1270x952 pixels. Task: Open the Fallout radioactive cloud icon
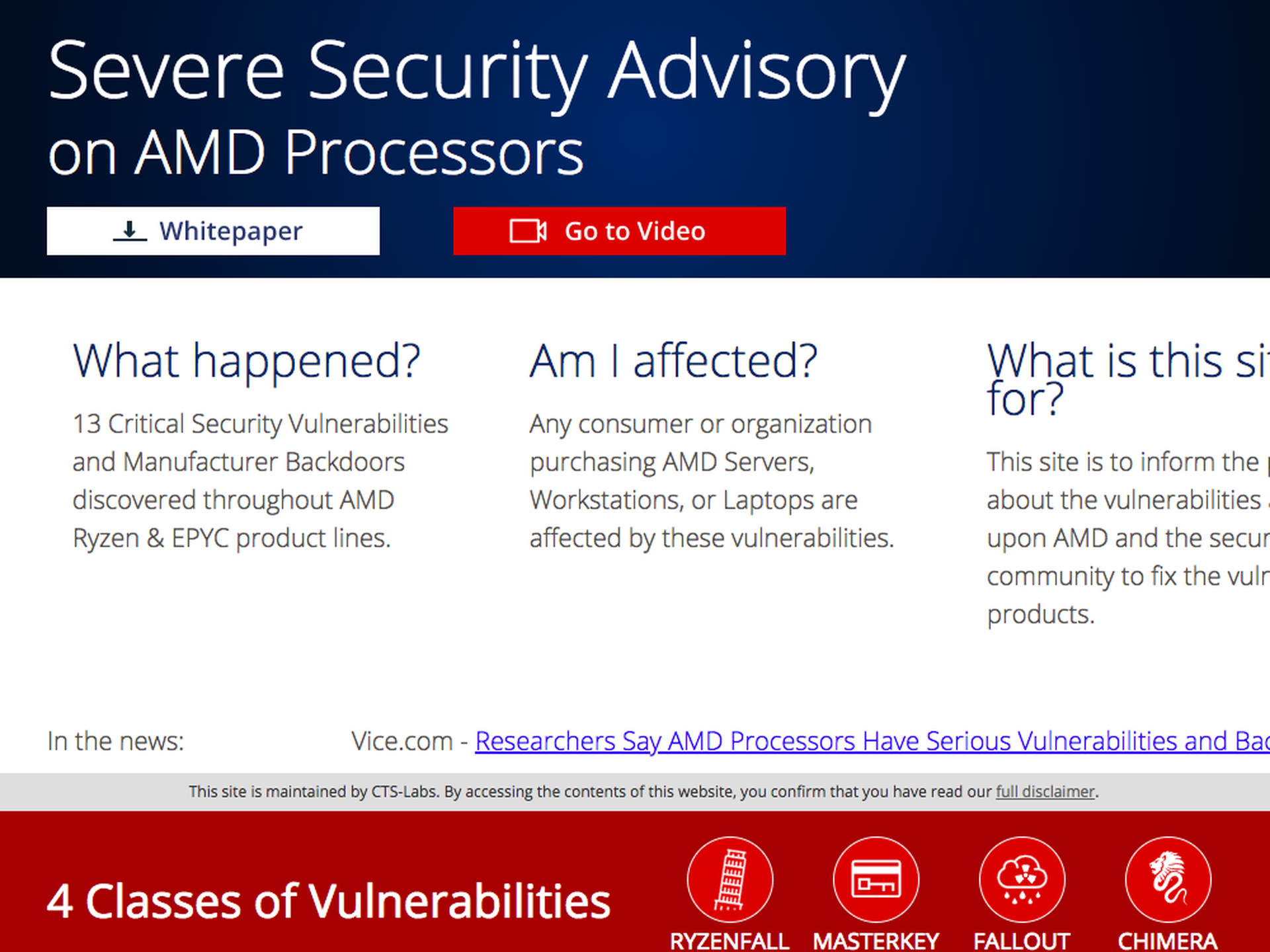click(1022, 879)
